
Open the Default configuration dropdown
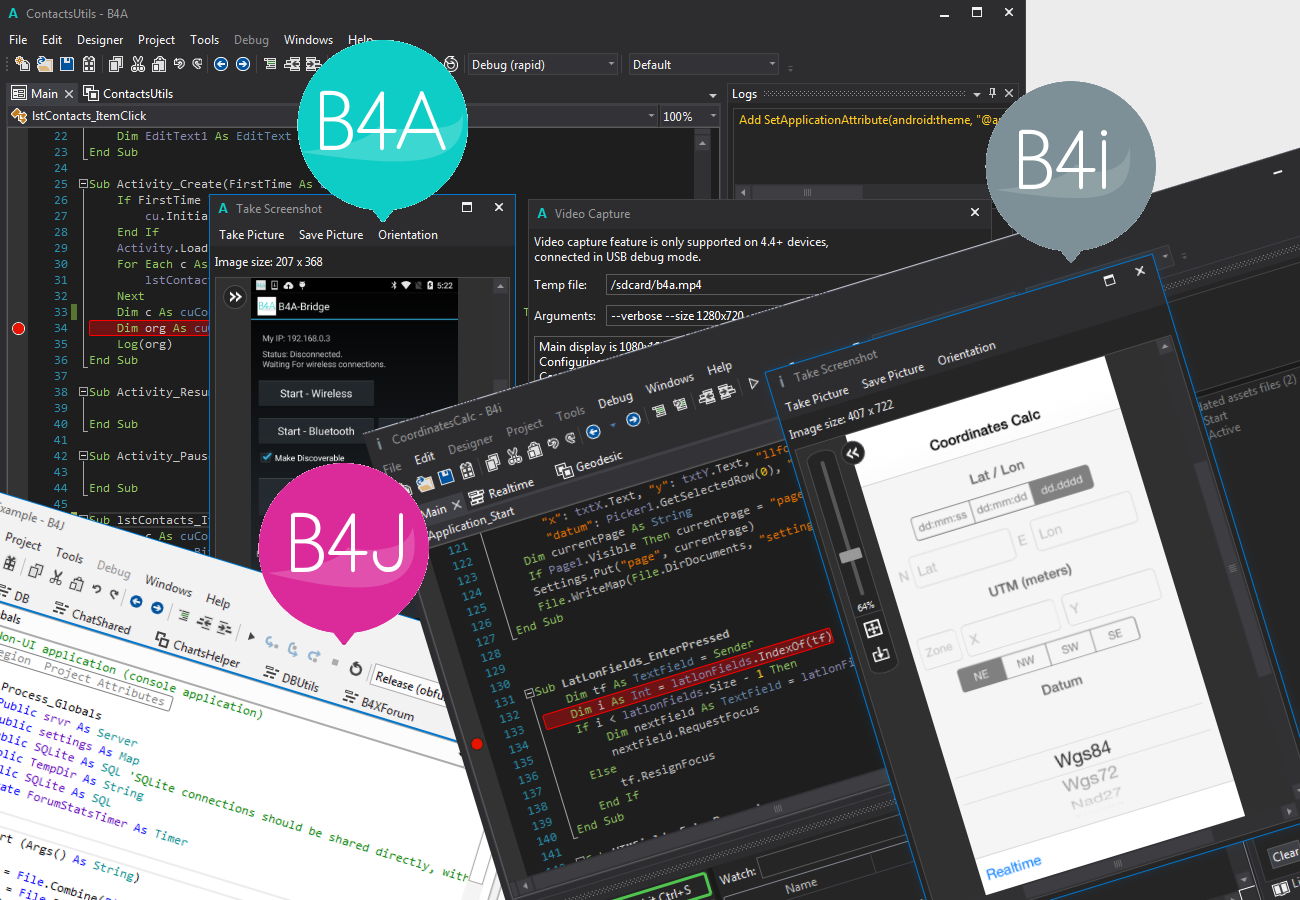pyautogui.click(x=703, y=64)
